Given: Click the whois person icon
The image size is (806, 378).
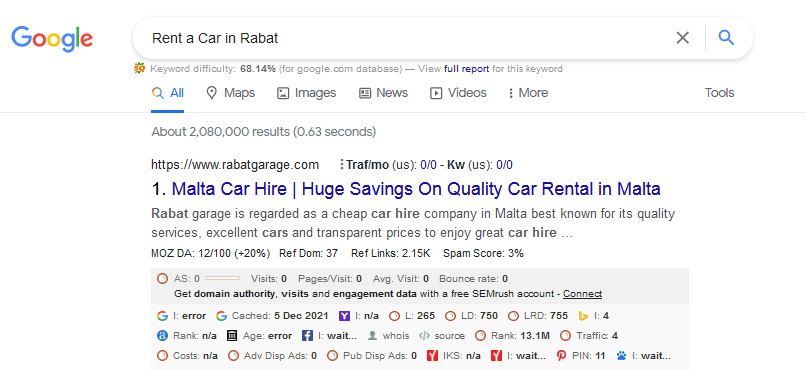Looking at the screenshot, I should (373, 336).
